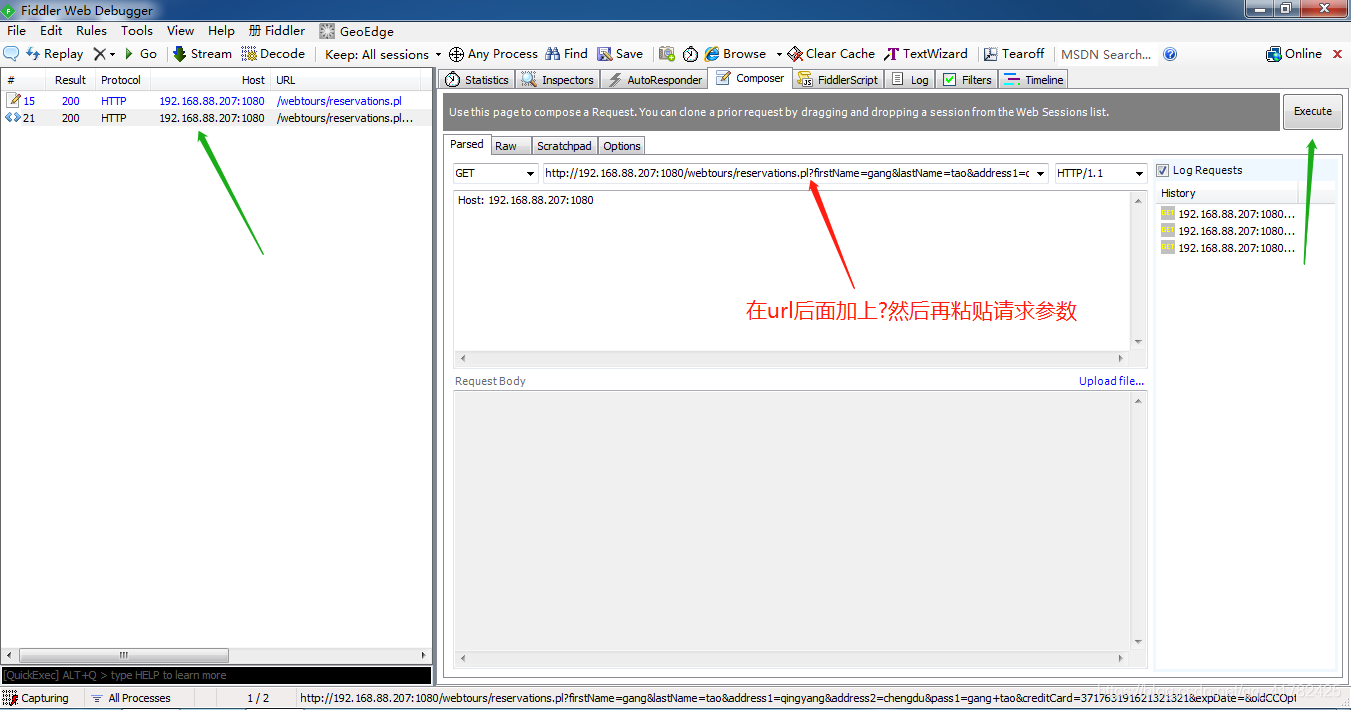The image size is (1351, 710).
Task: Open the Help menu
Action: point(221,31)
